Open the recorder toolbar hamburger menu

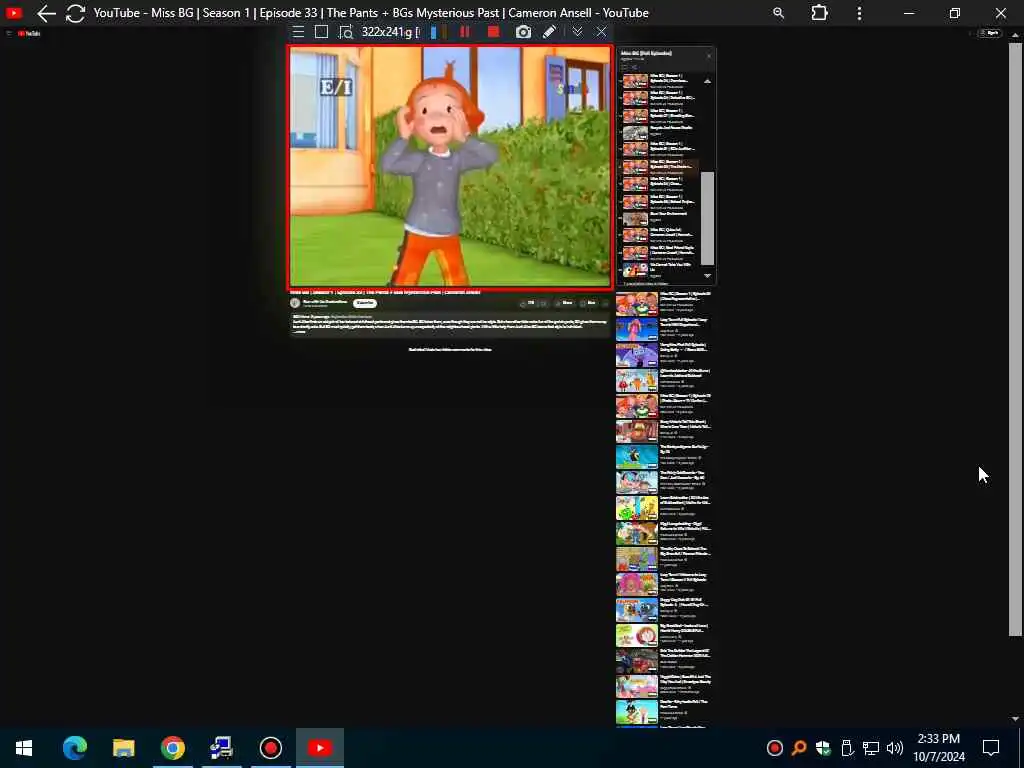coord(298,32)
